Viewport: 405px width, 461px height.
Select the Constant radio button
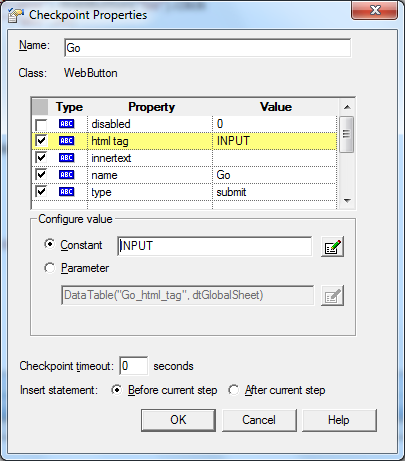(50, 244)
